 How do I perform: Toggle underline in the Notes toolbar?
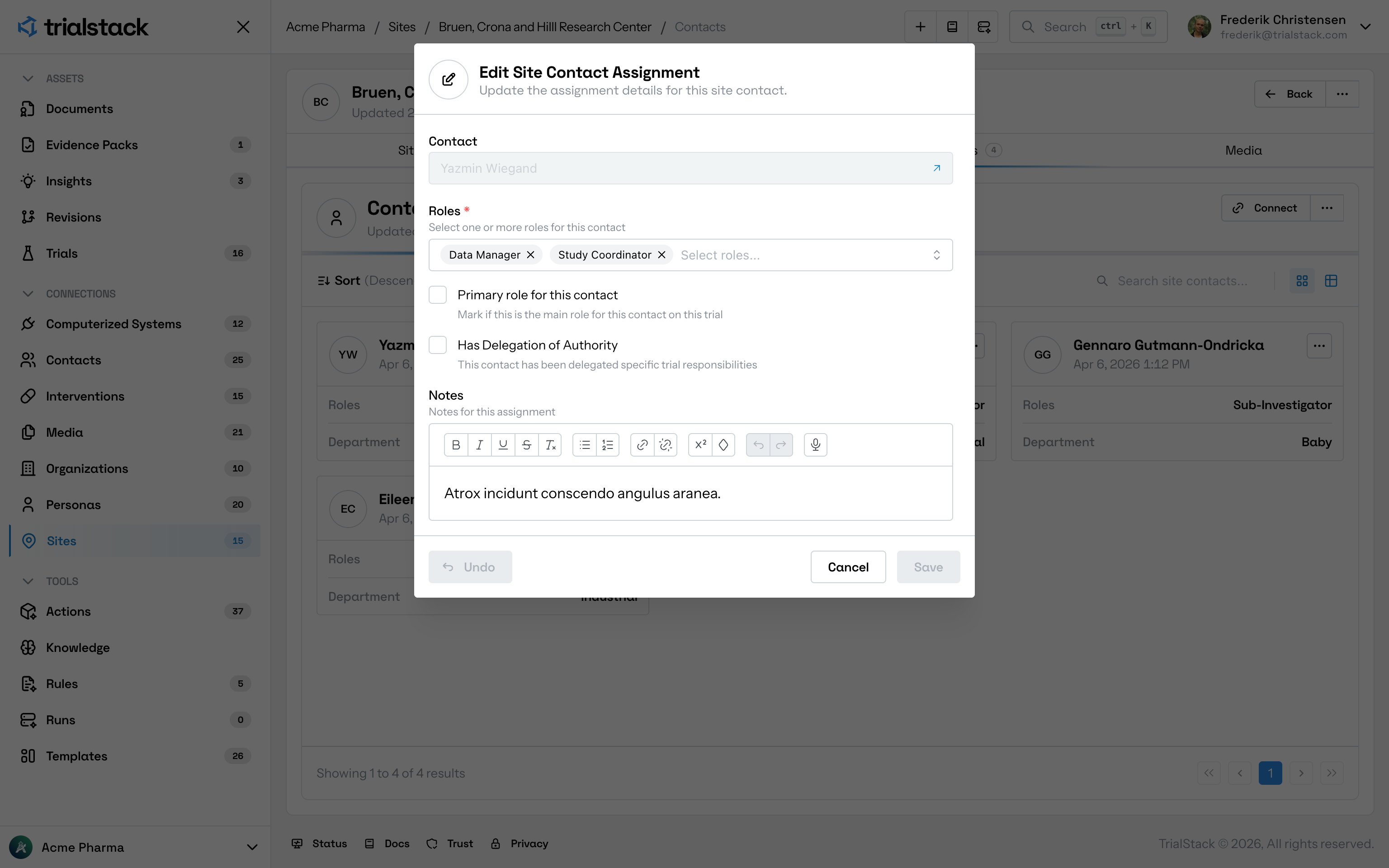[503, 445]
